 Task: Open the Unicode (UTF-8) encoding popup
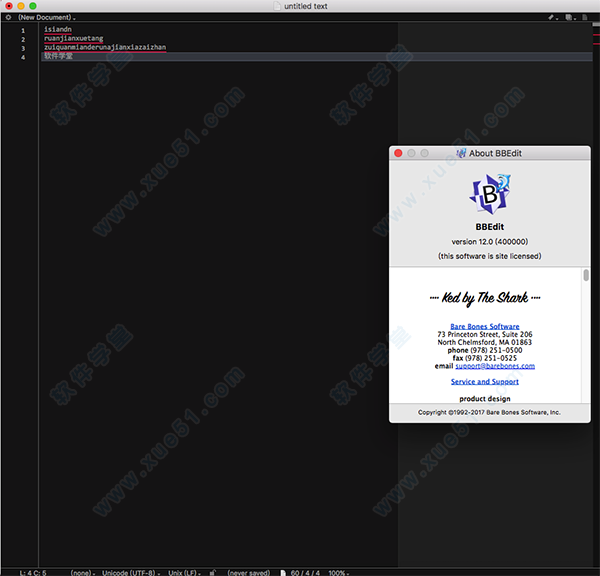pos(131,573)
